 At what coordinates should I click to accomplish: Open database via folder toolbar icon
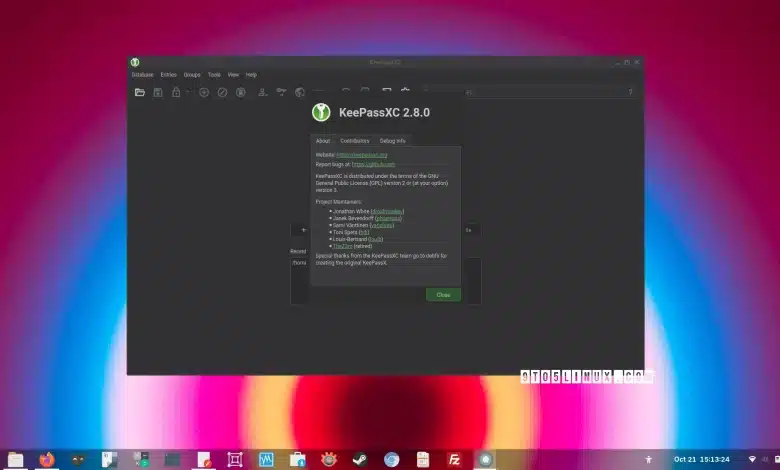tap(140, 93)
